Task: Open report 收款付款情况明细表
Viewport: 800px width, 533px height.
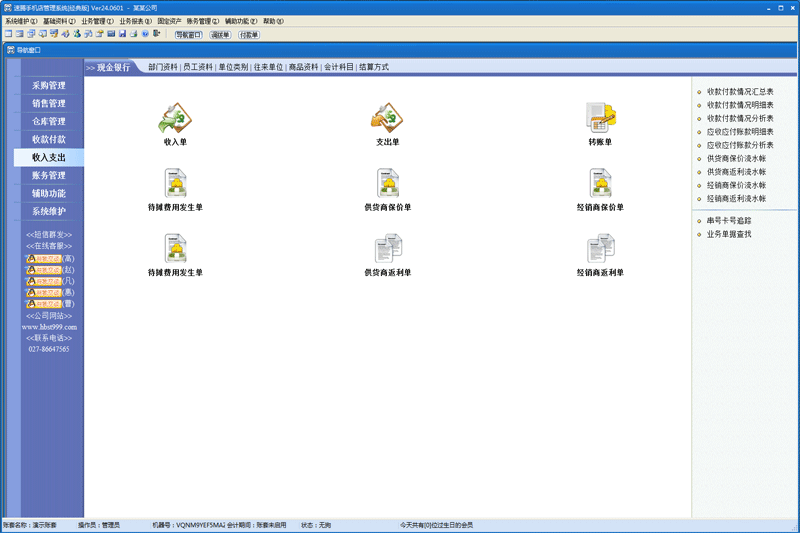Action: (x=740, y=105)
